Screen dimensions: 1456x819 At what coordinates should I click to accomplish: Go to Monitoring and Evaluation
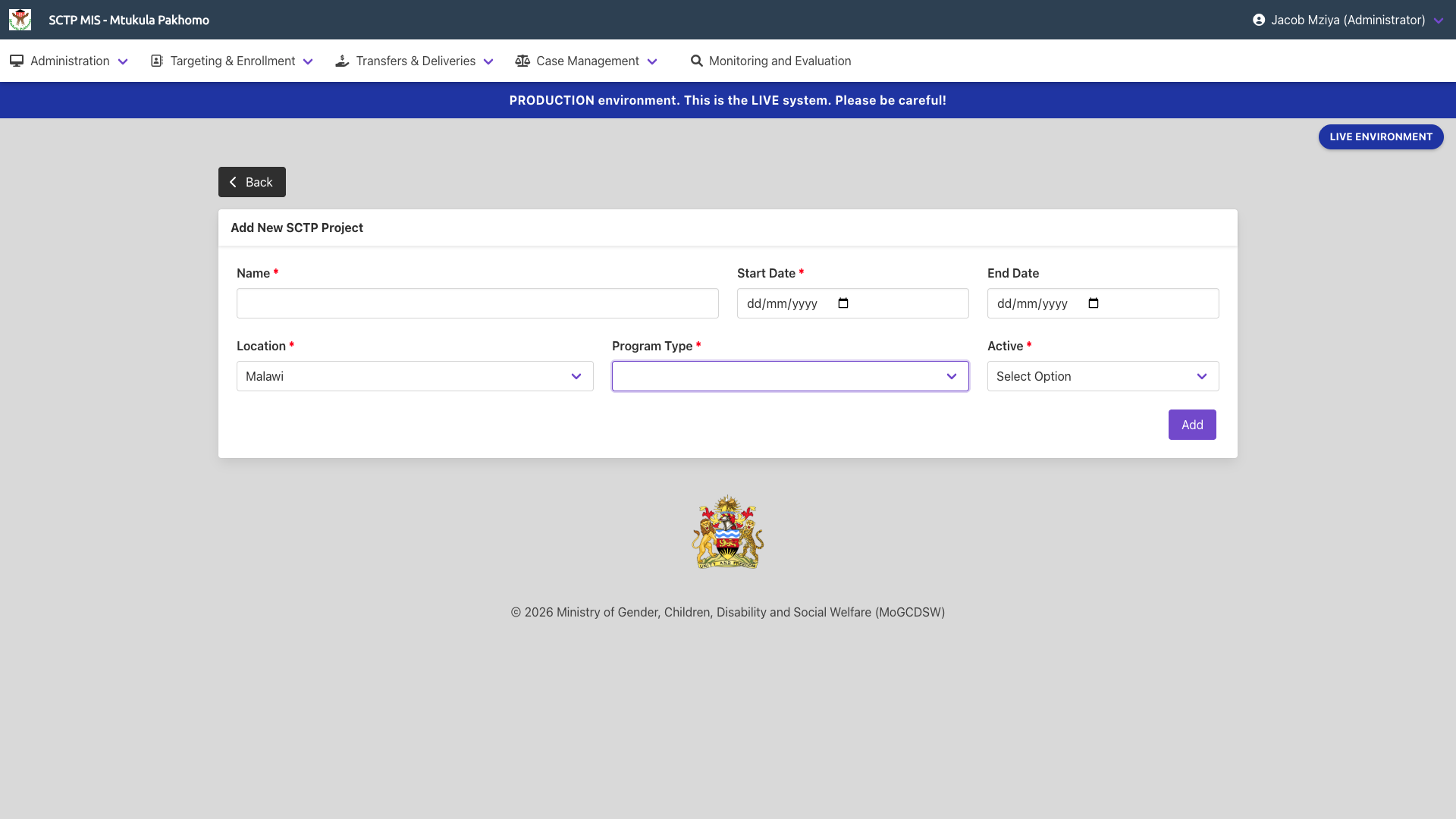pyautogui.click(x=770, y=61)
